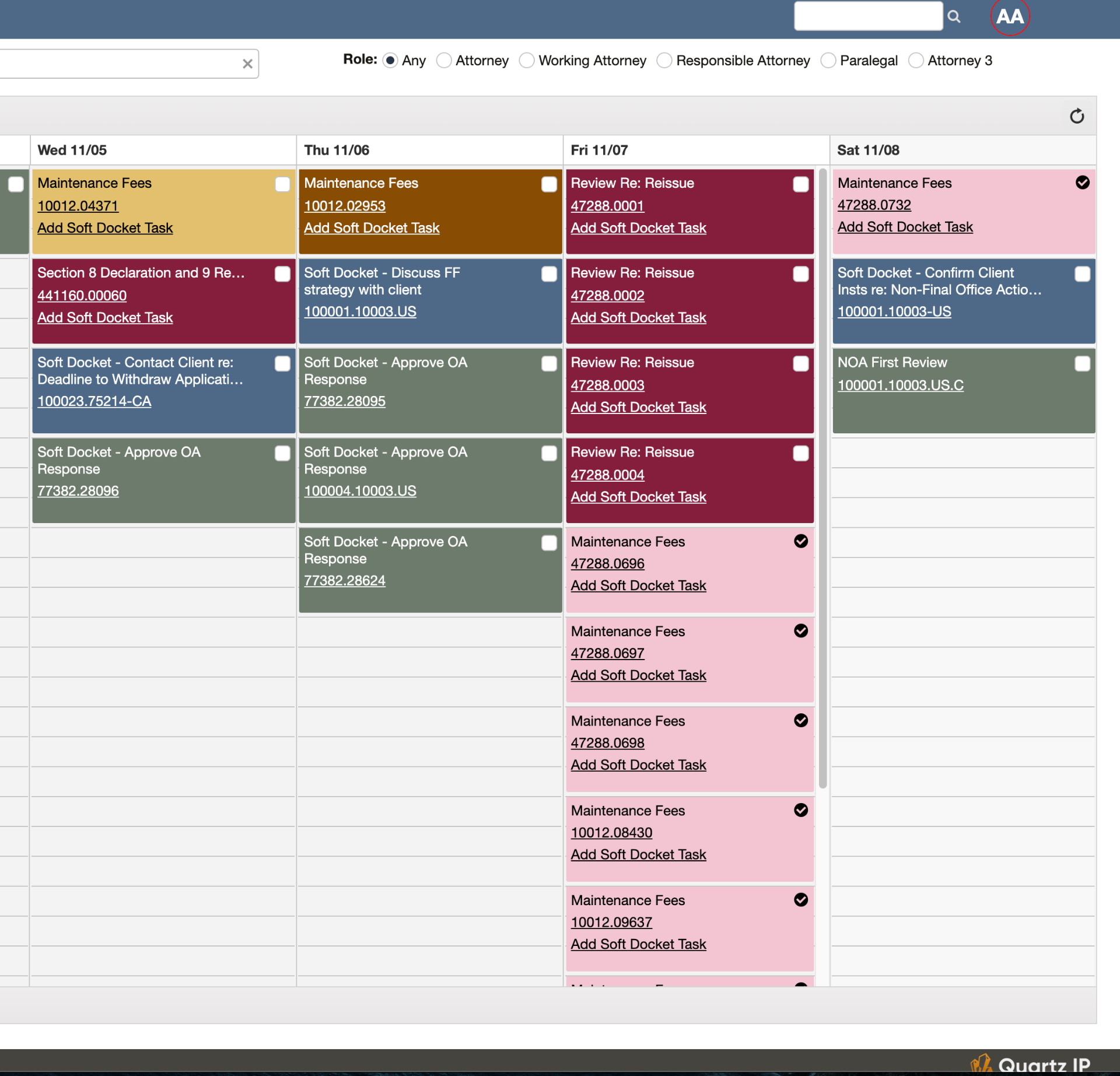This screenshot has width=1120, height=1076.
Task: Click the Fri 11/07 column header
Action: [x=599, y=150]
